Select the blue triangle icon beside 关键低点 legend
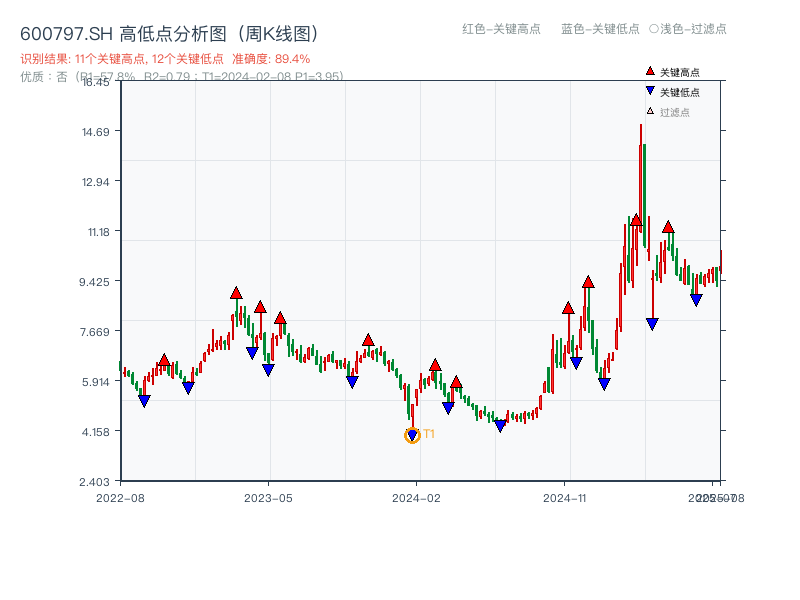Screen dimensions: 800x600 coord(650,91)
